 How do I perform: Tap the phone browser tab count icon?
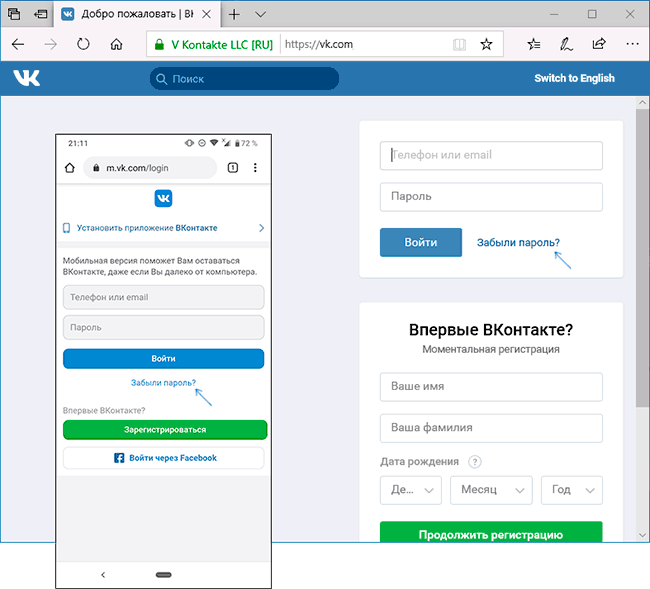[233, 167]
